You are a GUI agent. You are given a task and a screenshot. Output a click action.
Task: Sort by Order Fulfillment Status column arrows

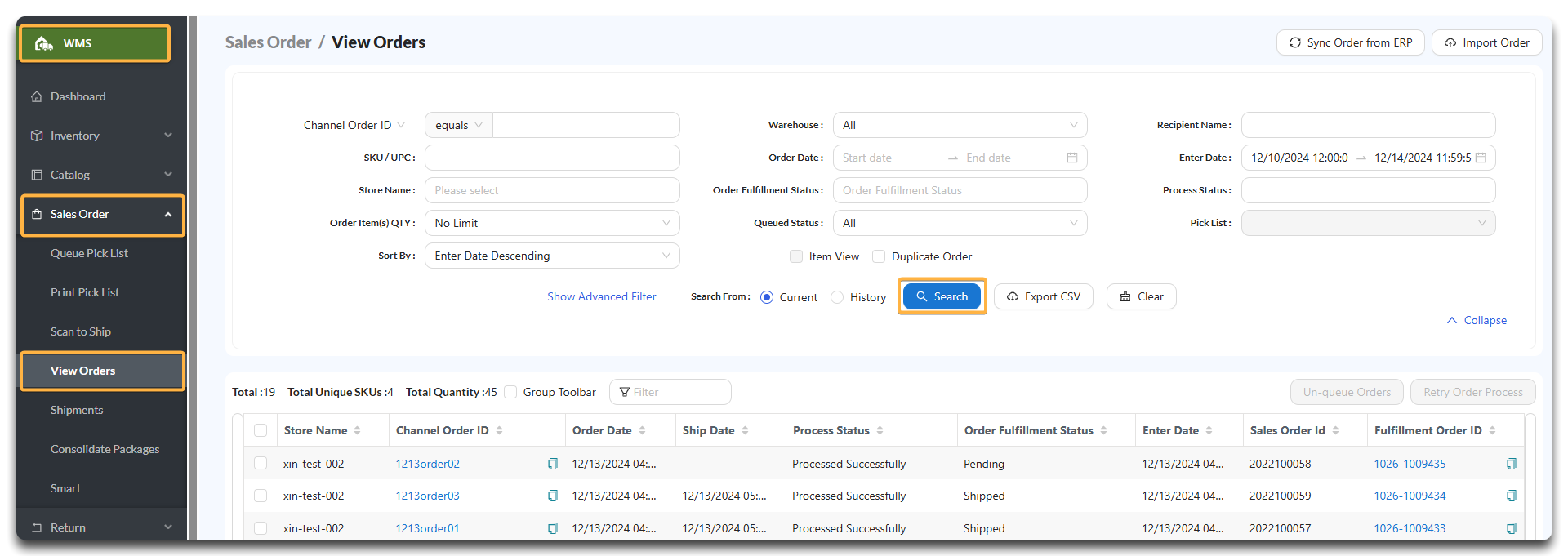[x=1103, y=430]
